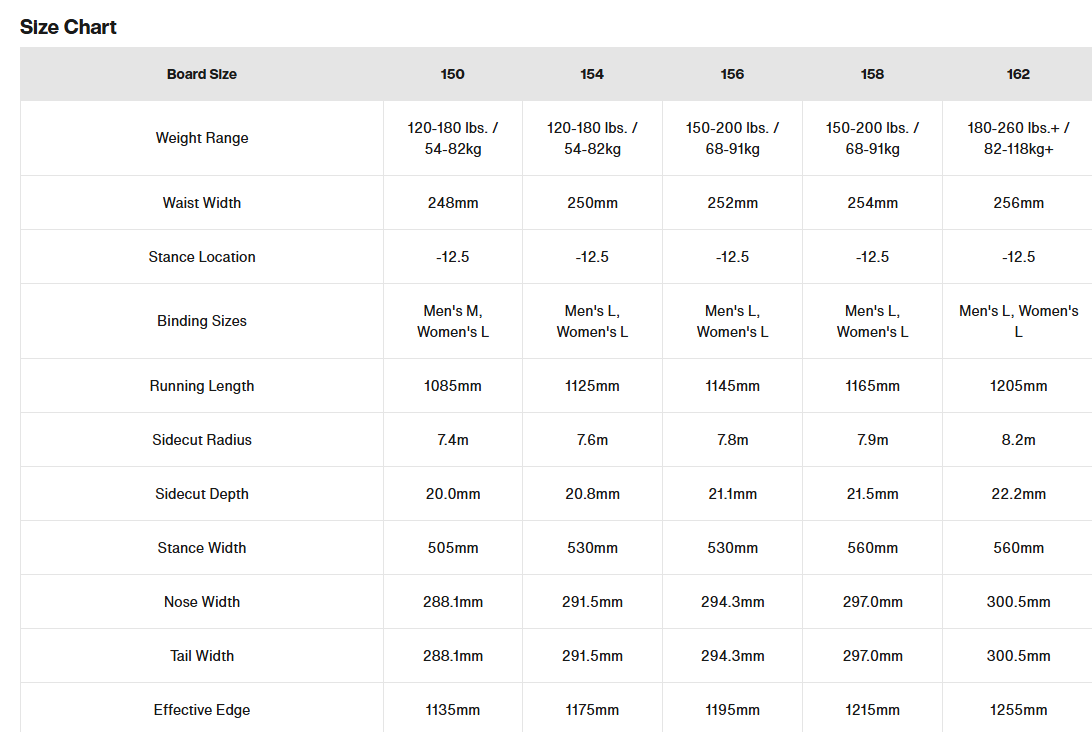This screenshot has width=1092, height=732.
Task: Click the 162 board size header
Action: pos(1018,74)
